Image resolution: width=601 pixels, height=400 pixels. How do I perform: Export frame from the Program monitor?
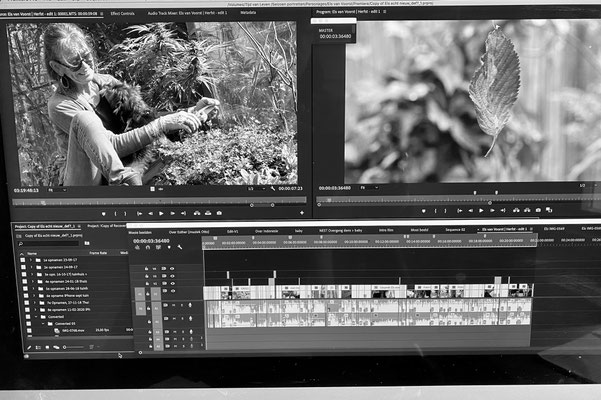pyautogui.click(x=539, y=210)
